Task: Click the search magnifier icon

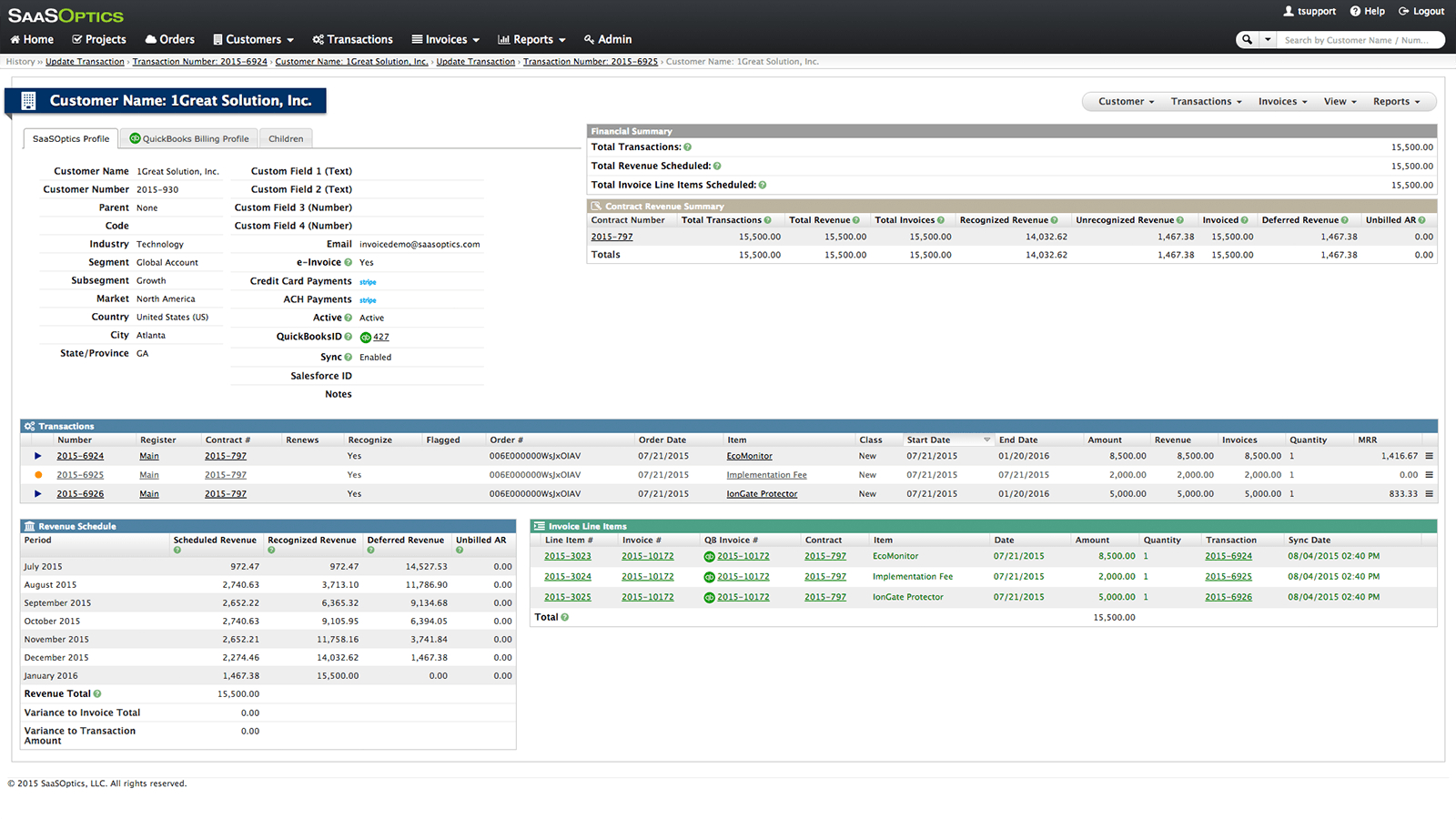Action: [x=1247, y=40]
